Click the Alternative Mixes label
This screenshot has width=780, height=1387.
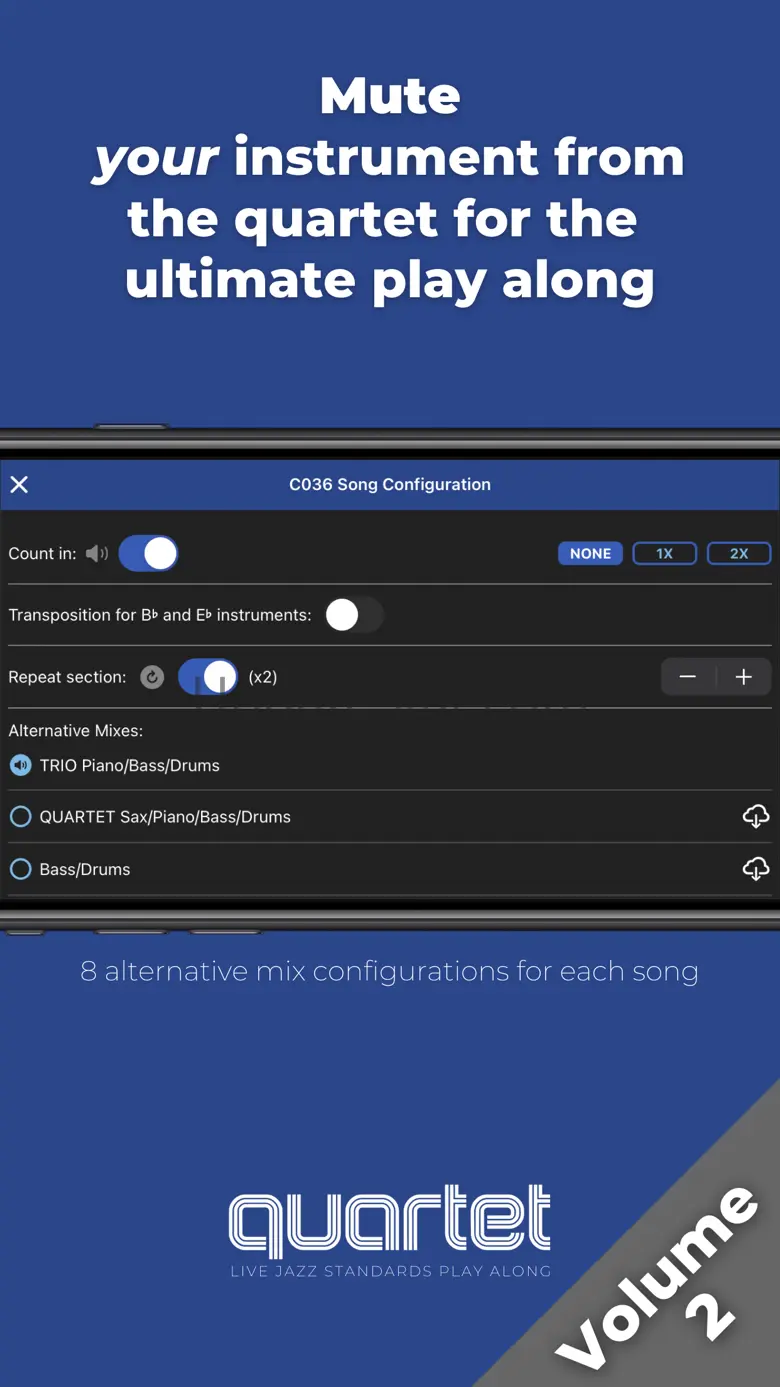coord(76,731)
